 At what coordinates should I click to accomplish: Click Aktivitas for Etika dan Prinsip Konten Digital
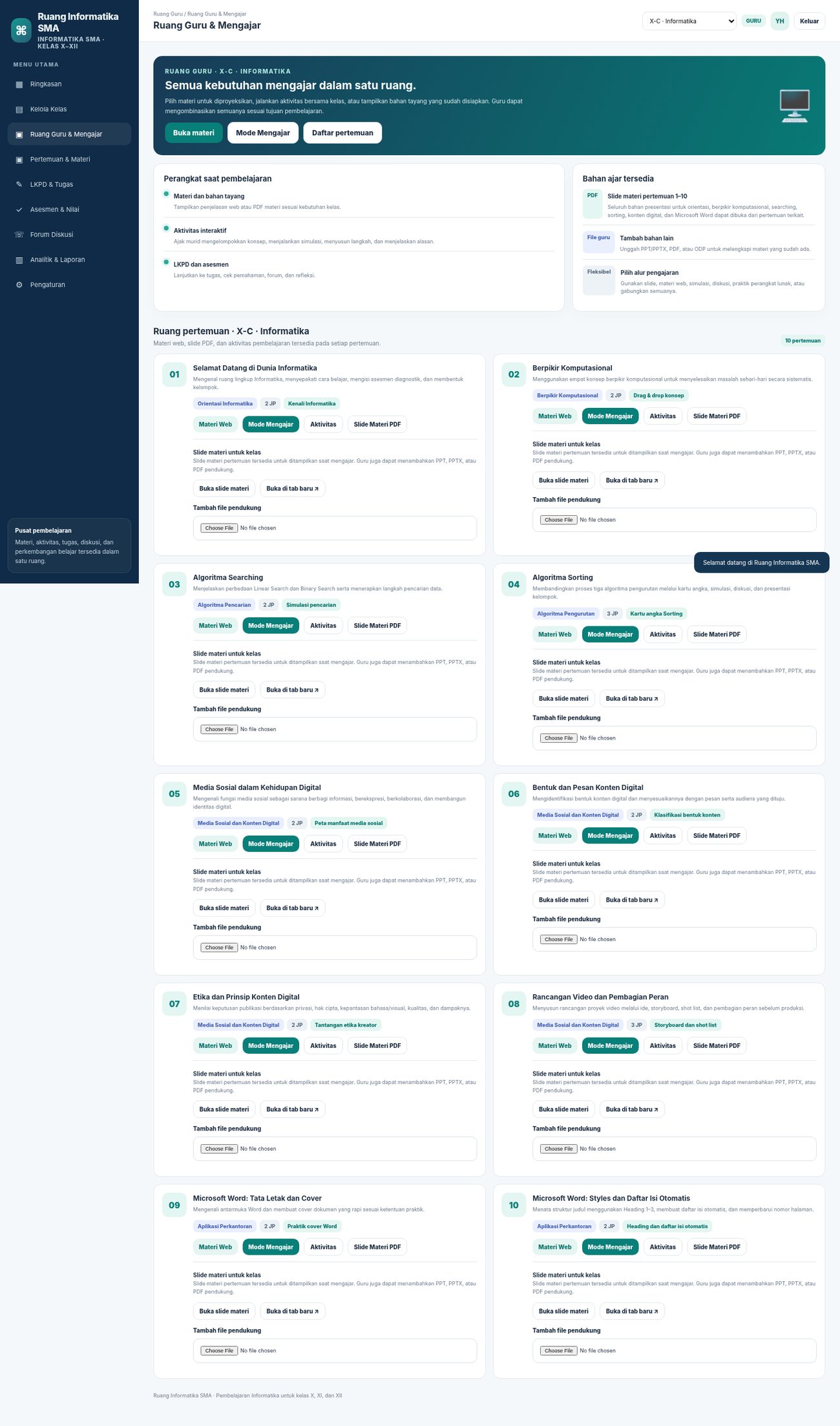point(323,1046)
